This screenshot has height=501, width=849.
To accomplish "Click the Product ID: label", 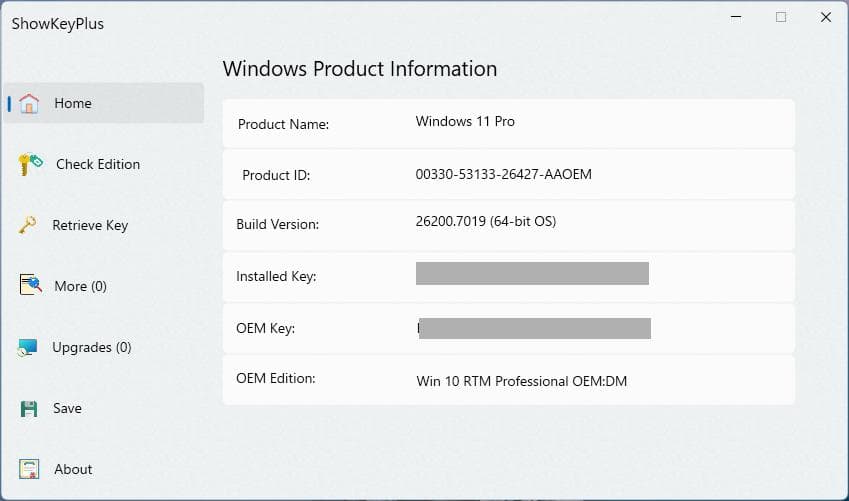I will 276,175.
